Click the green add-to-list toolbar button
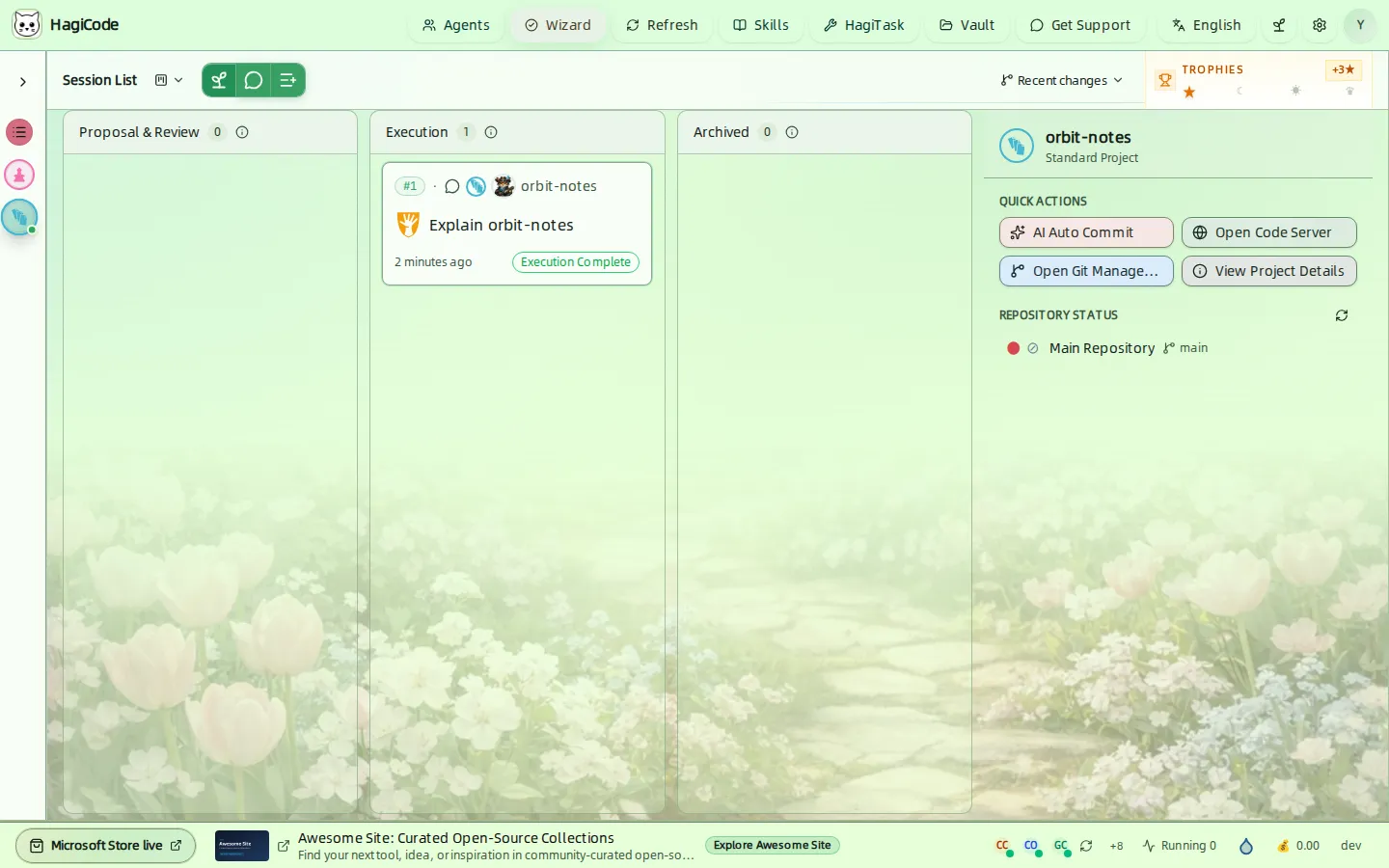The height and width of the screenshot is (868, 1389). coord(287,80)
